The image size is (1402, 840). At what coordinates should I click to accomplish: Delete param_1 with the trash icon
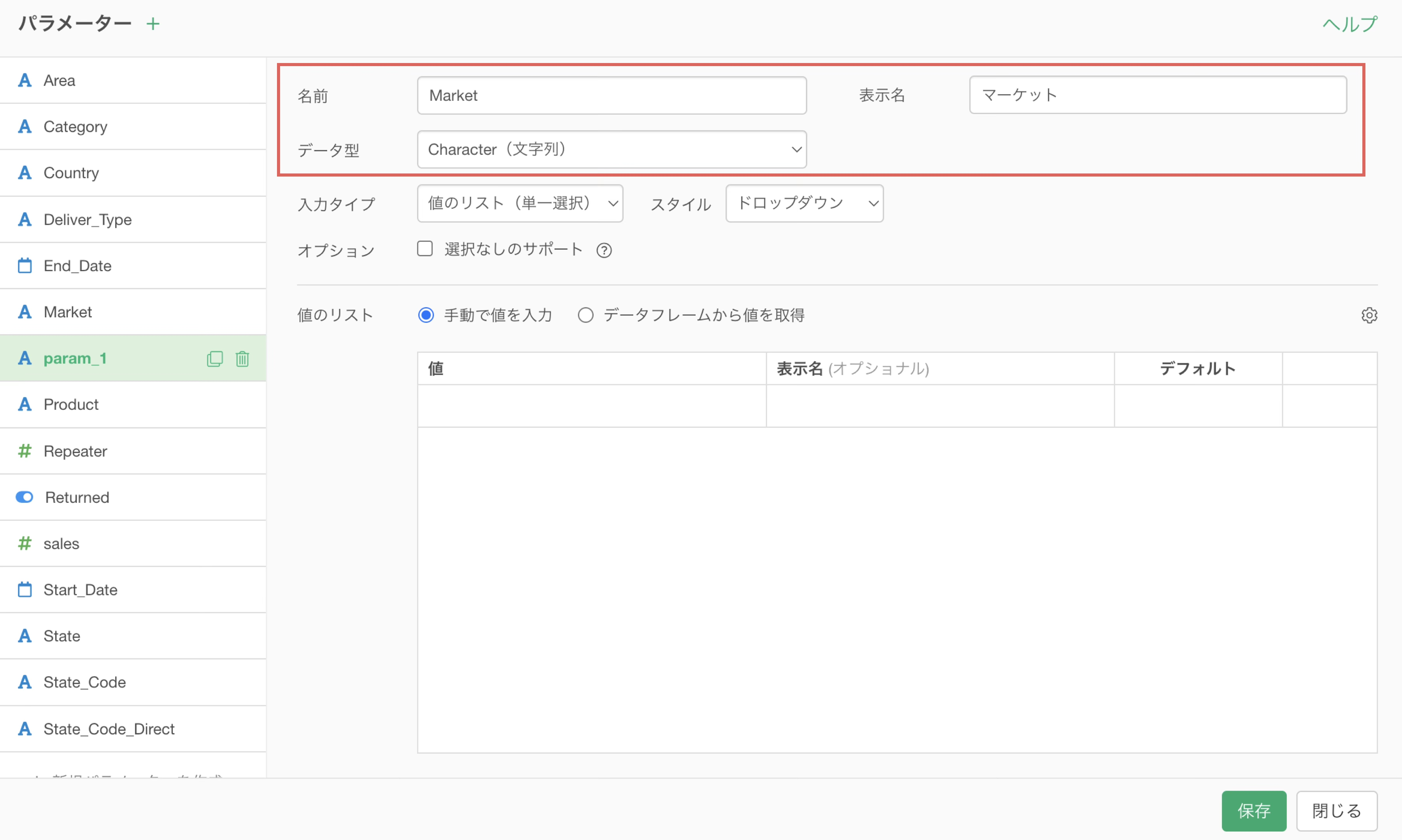coord(242,359)
